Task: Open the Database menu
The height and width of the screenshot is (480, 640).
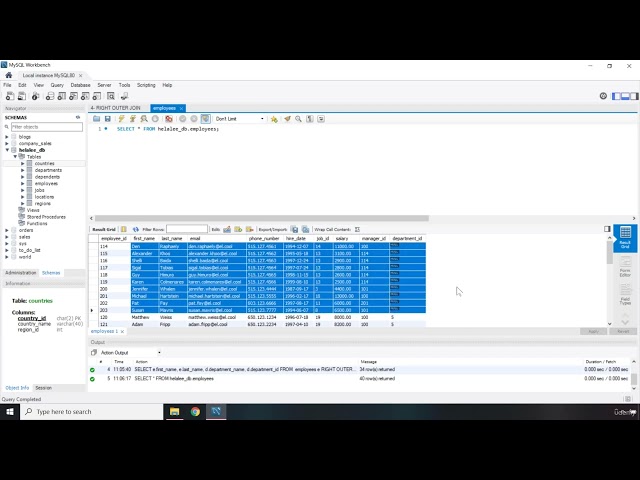Action: (80, 85)
